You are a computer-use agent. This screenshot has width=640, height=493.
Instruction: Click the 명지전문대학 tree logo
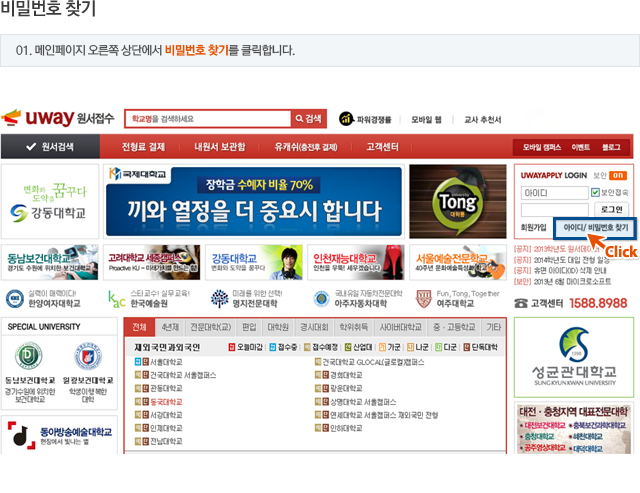point(219,299)
